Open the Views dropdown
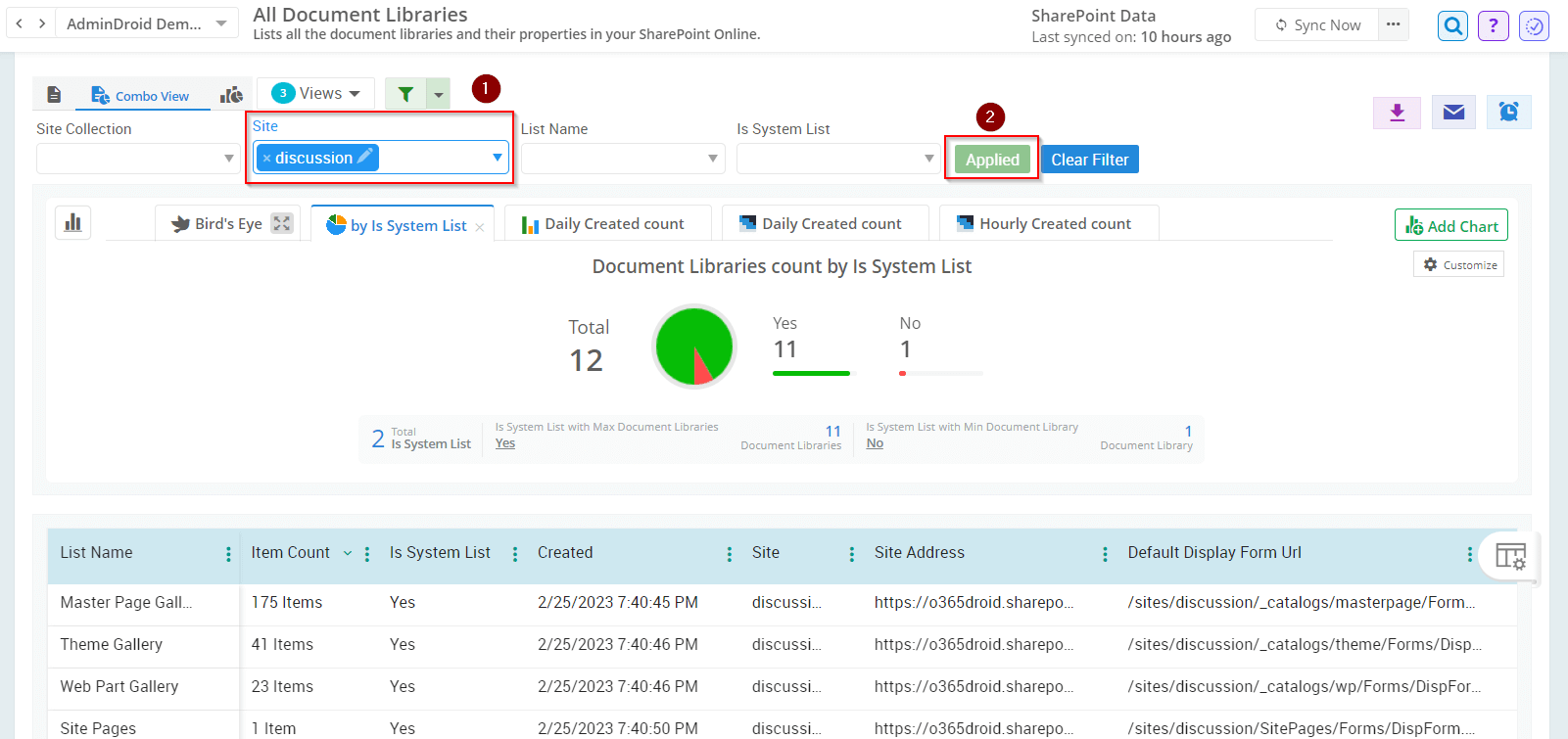The width and height of the screenshot is (1568, 739). pyautogui.click(x=316, y=94)
